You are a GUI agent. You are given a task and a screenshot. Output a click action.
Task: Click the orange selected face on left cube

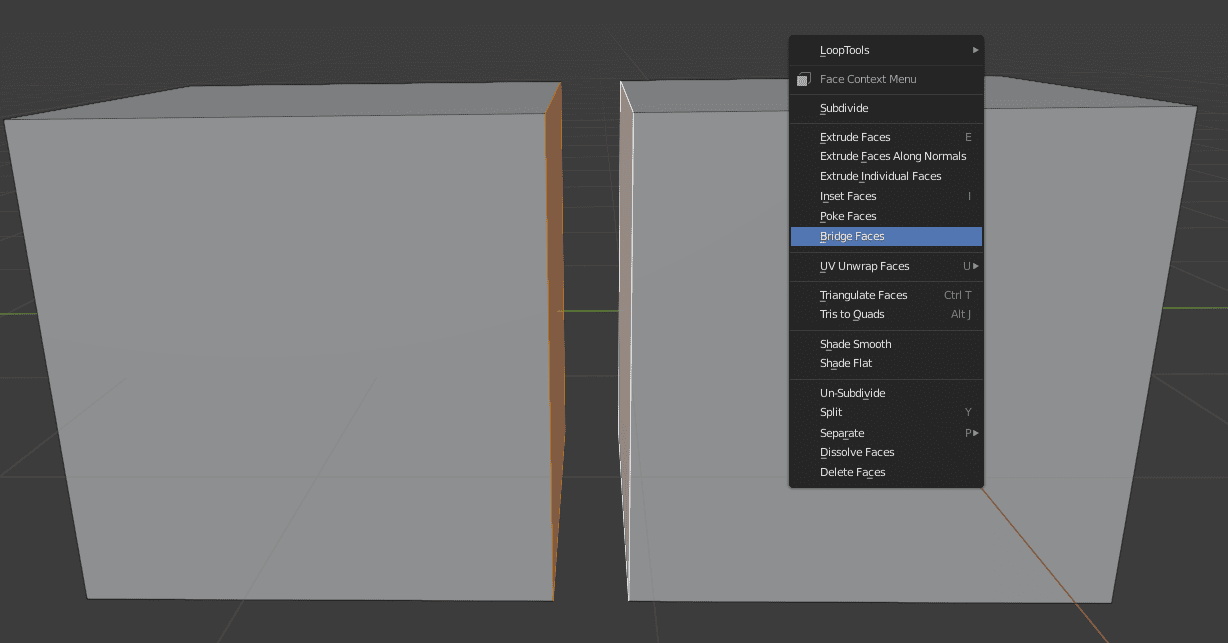coord(556,340)
